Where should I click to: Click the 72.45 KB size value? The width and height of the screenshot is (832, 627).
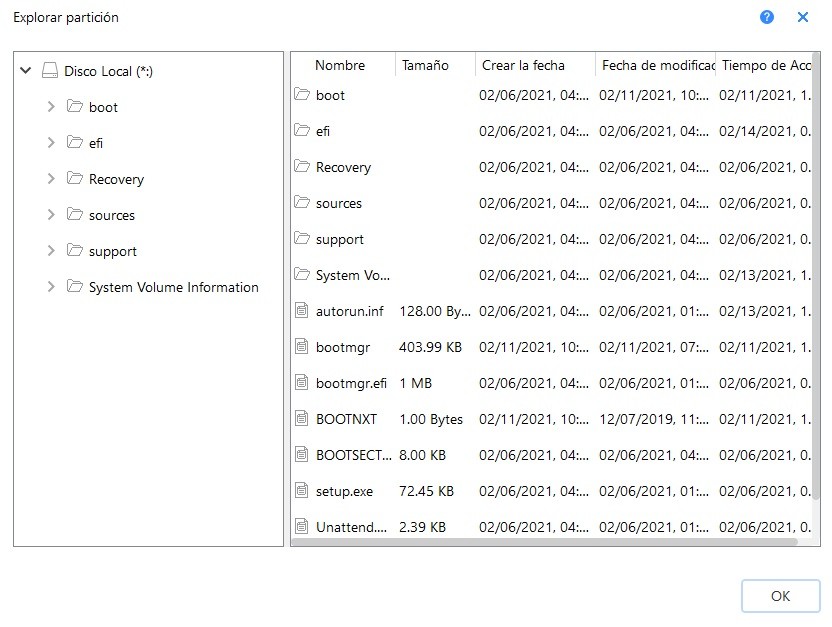427,491
